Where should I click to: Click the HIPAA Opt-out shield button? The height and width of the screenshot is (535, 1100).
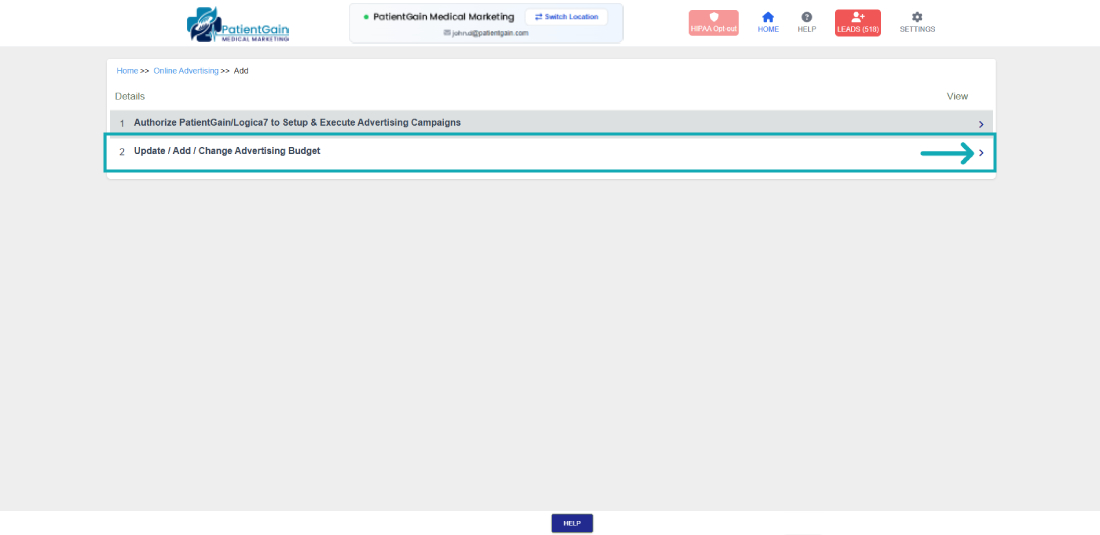(x=713, y=23)
